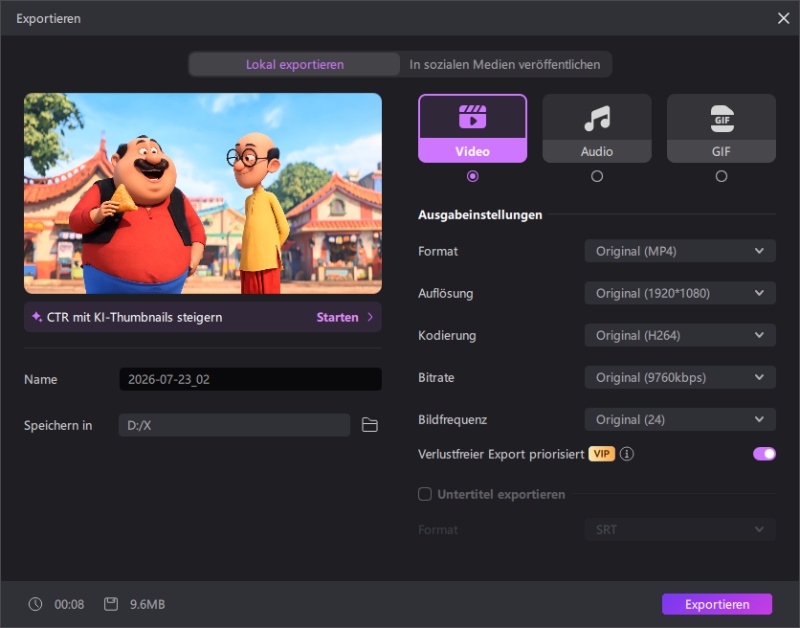
Task: Click the clock duration icon
Action: [x=35, y=604]
